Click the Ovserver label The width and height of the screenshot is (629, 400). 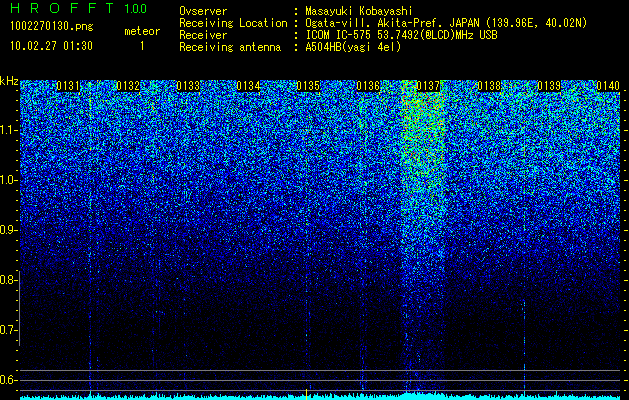coord(203,11)
